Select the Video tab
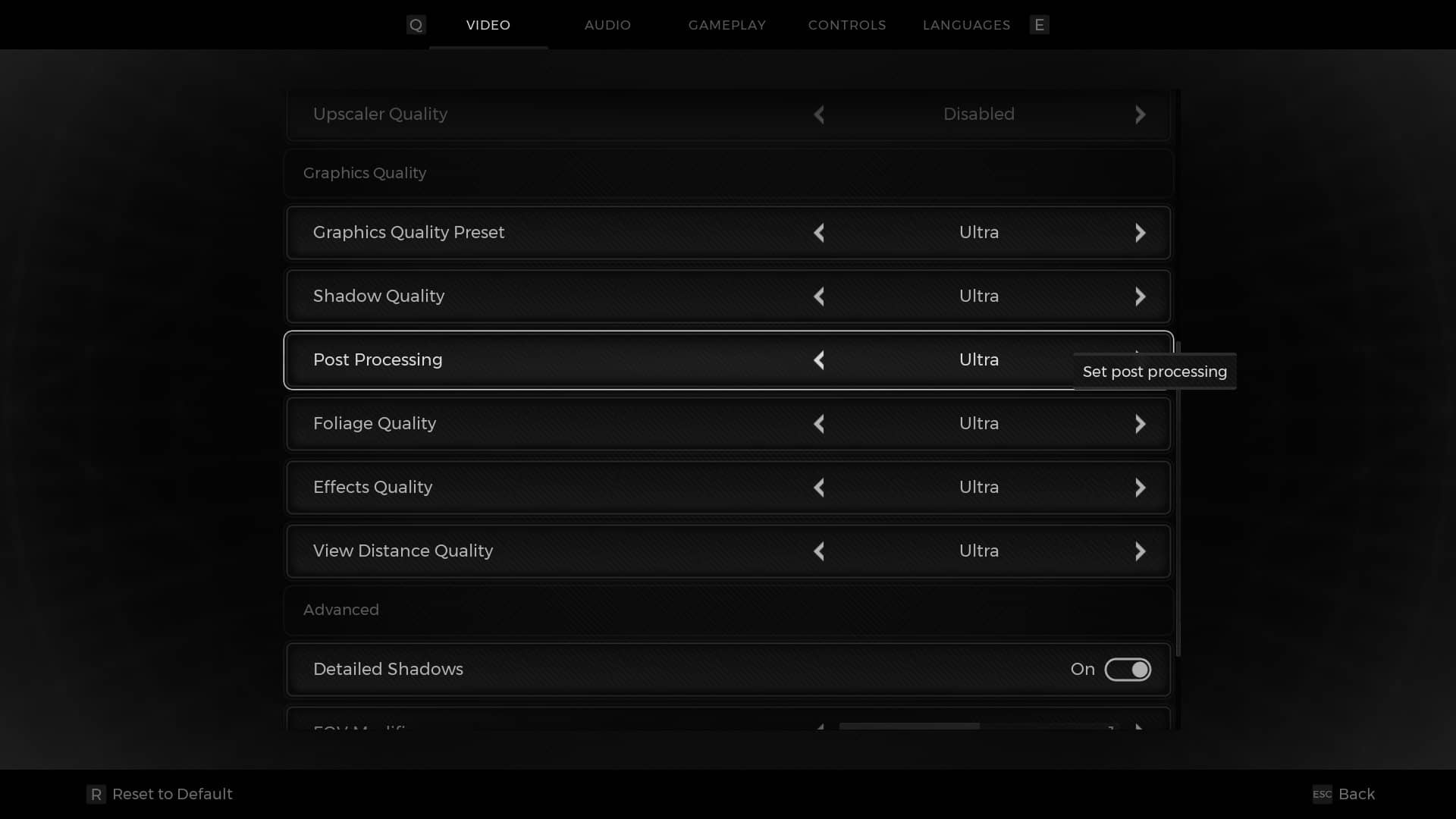 coord(488,25)
